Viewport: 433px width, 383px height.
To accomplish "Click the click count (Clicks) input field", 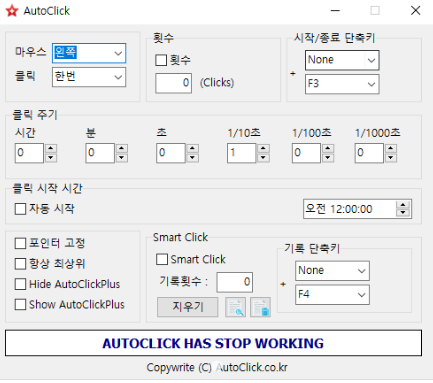I will point(173,83).
